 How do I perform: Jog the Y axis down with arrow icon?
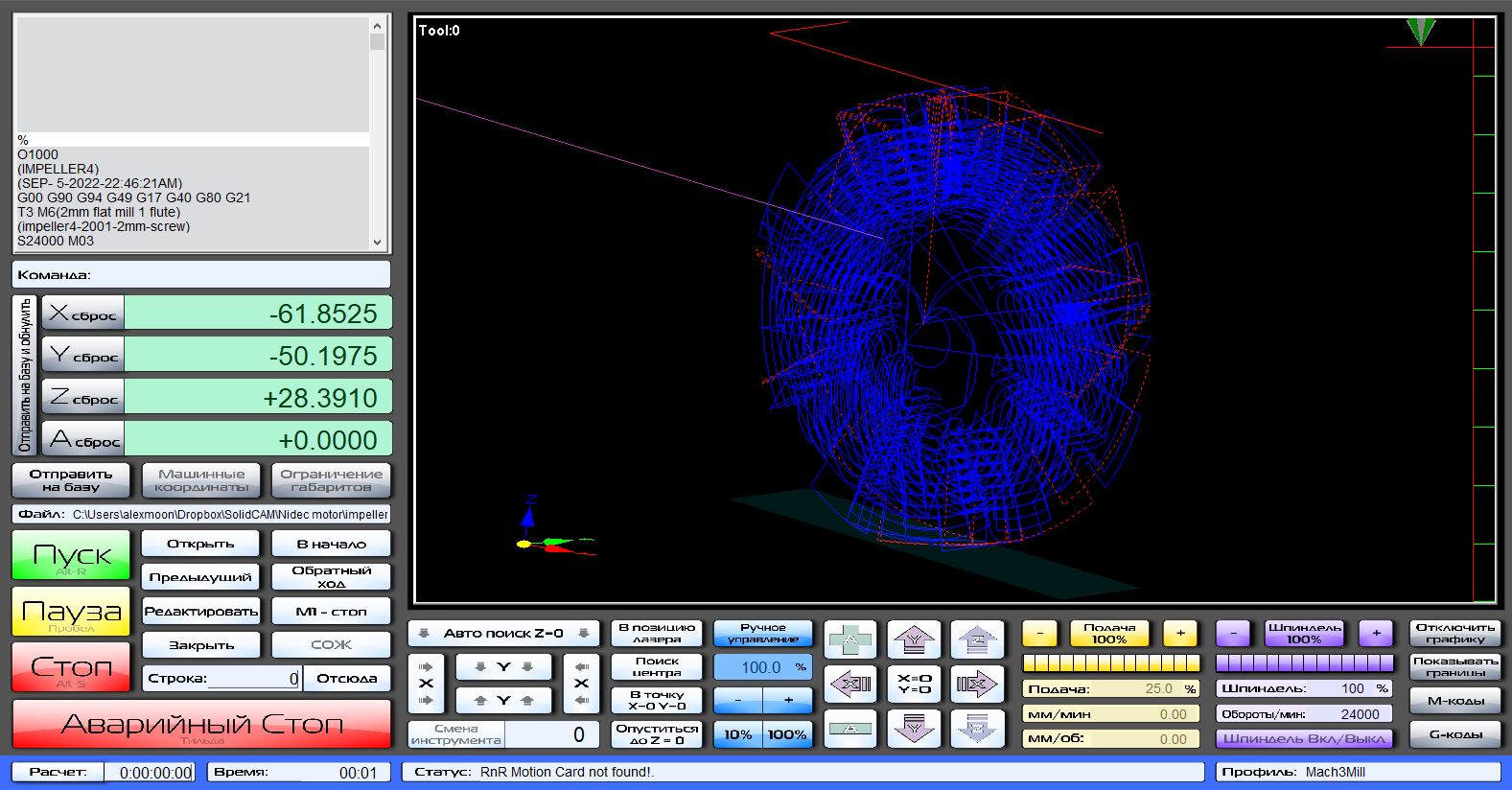(914, 729)
